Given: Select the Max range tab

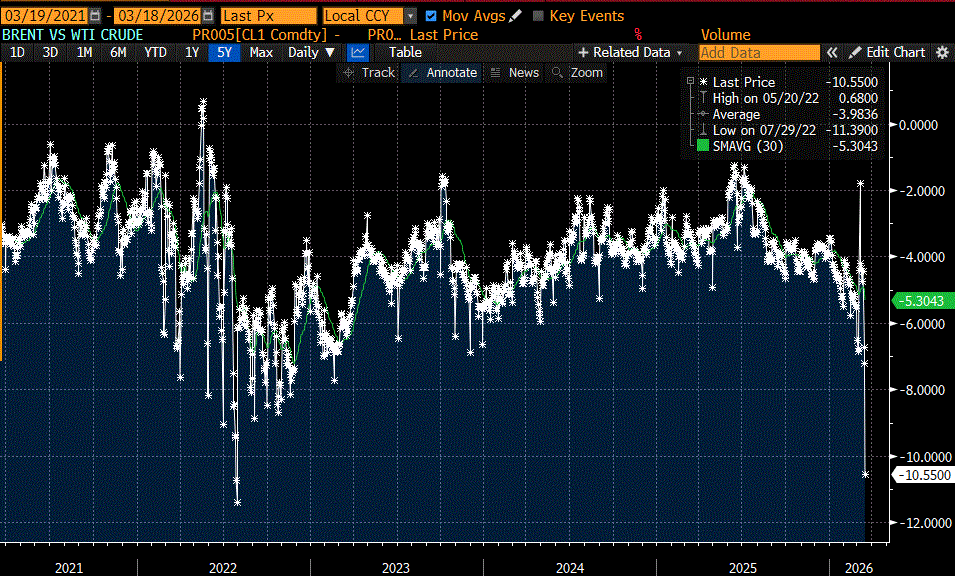Looking at the screenshot, I should click(x=259, y=51).
